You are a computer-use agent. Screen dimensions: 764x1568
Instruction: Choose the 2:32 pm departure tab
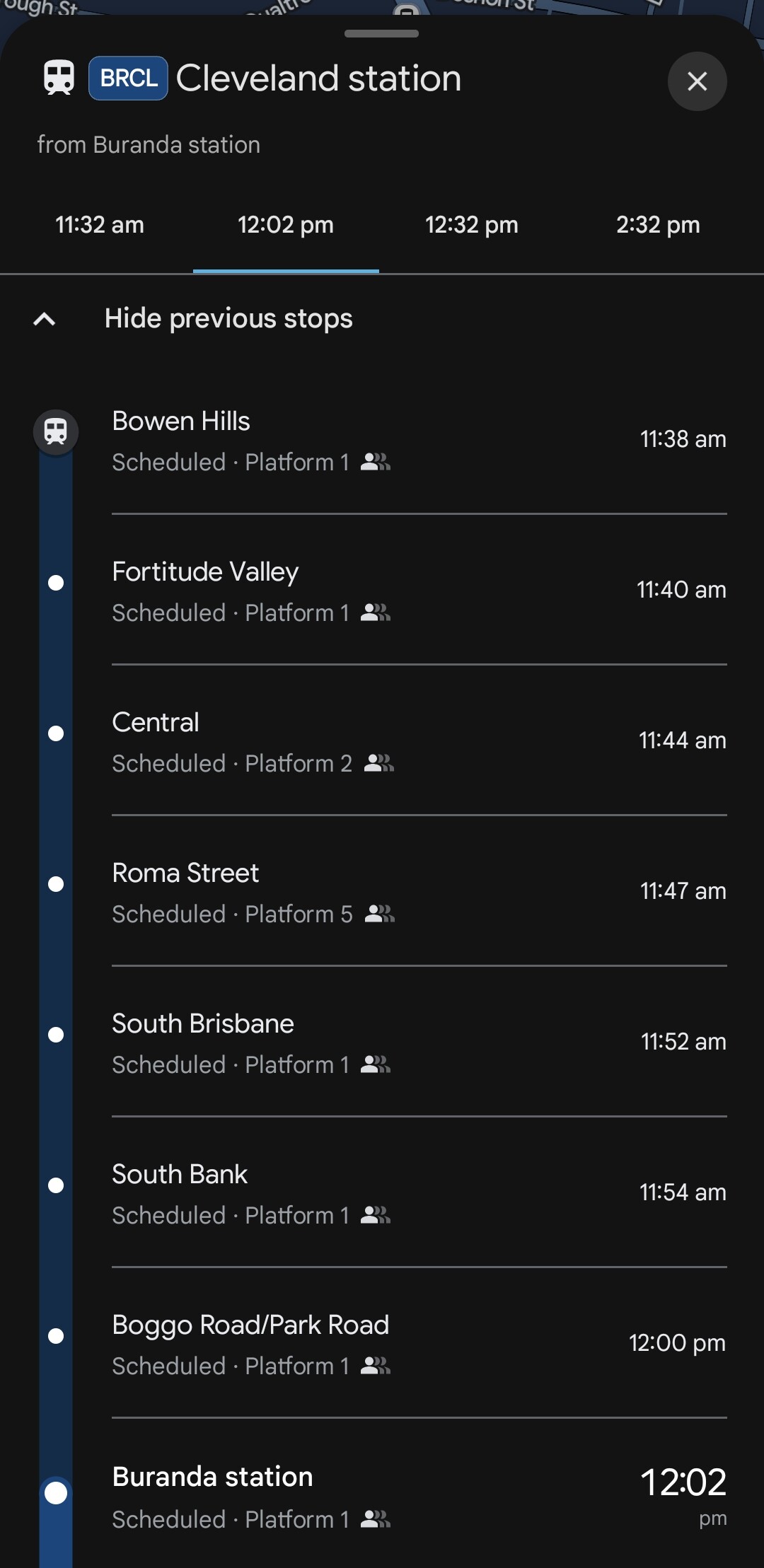(x=658, y=225)
